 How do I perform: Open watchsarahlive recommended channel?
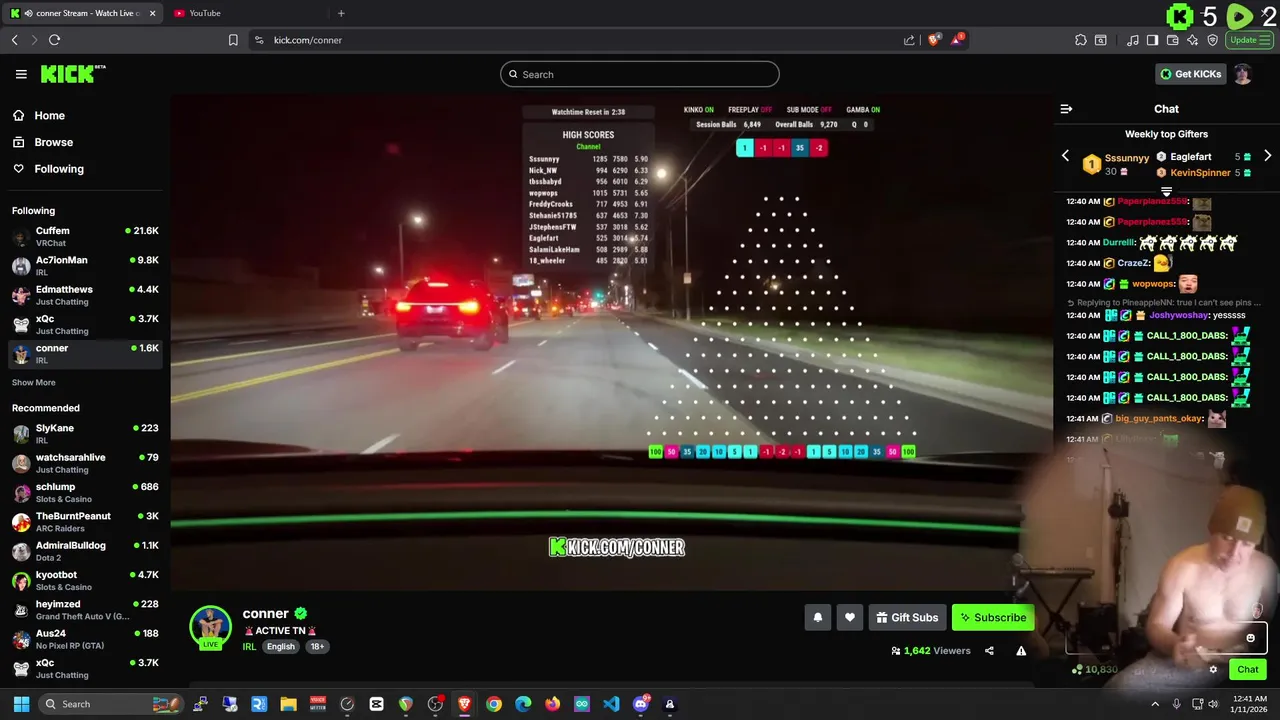84,463
